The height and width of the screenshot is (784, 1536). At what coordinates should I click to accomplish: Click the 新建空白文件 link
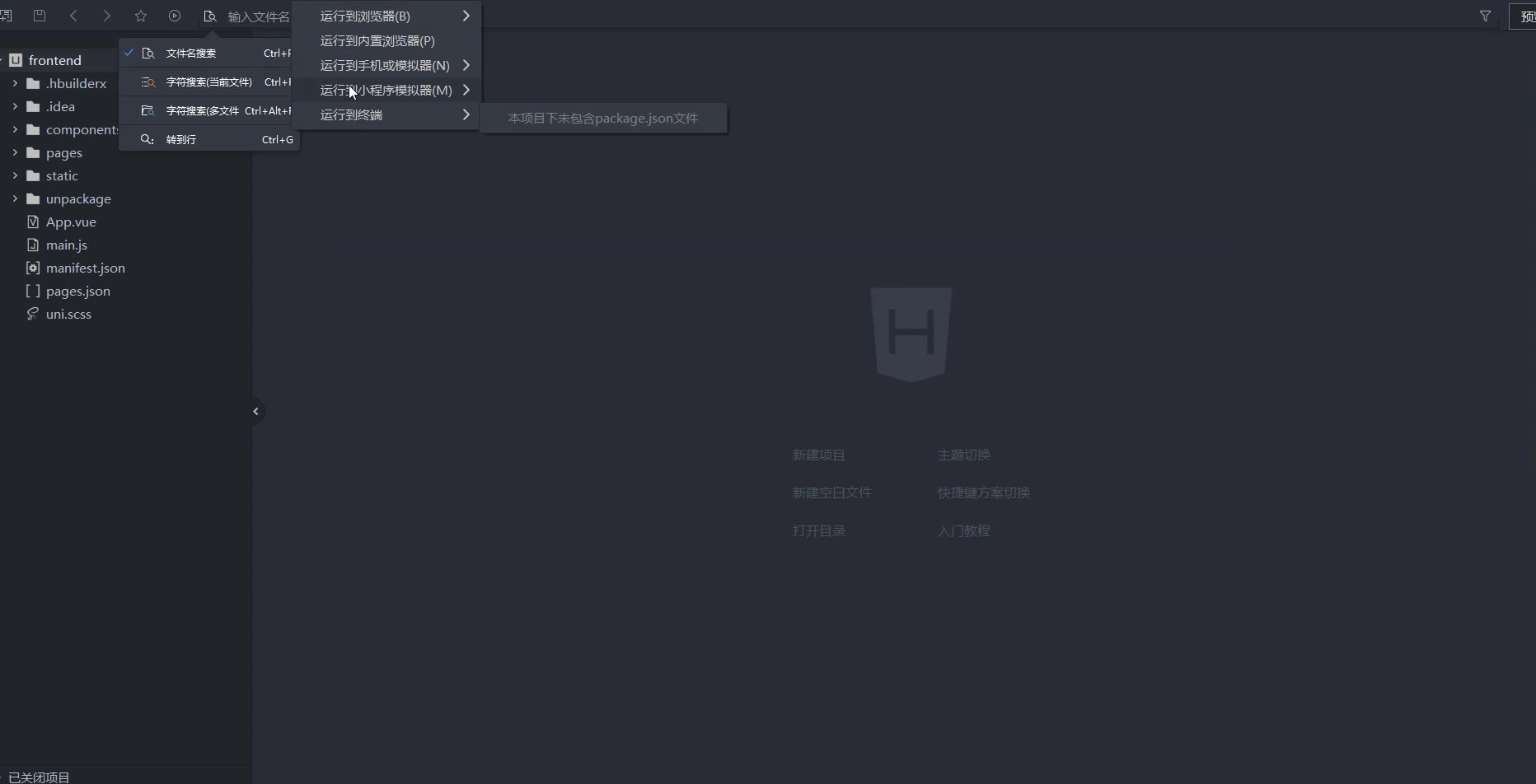(831, 492)
